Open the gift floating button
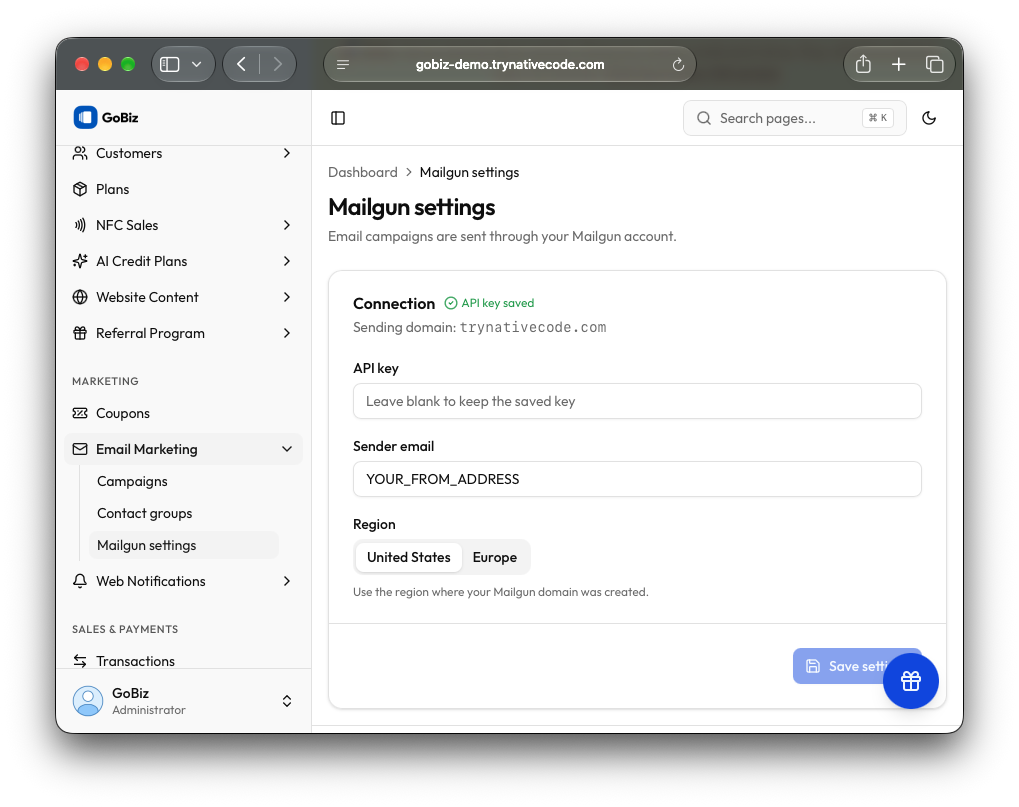The image size is (1019, 807). click(x=910, y=681)
